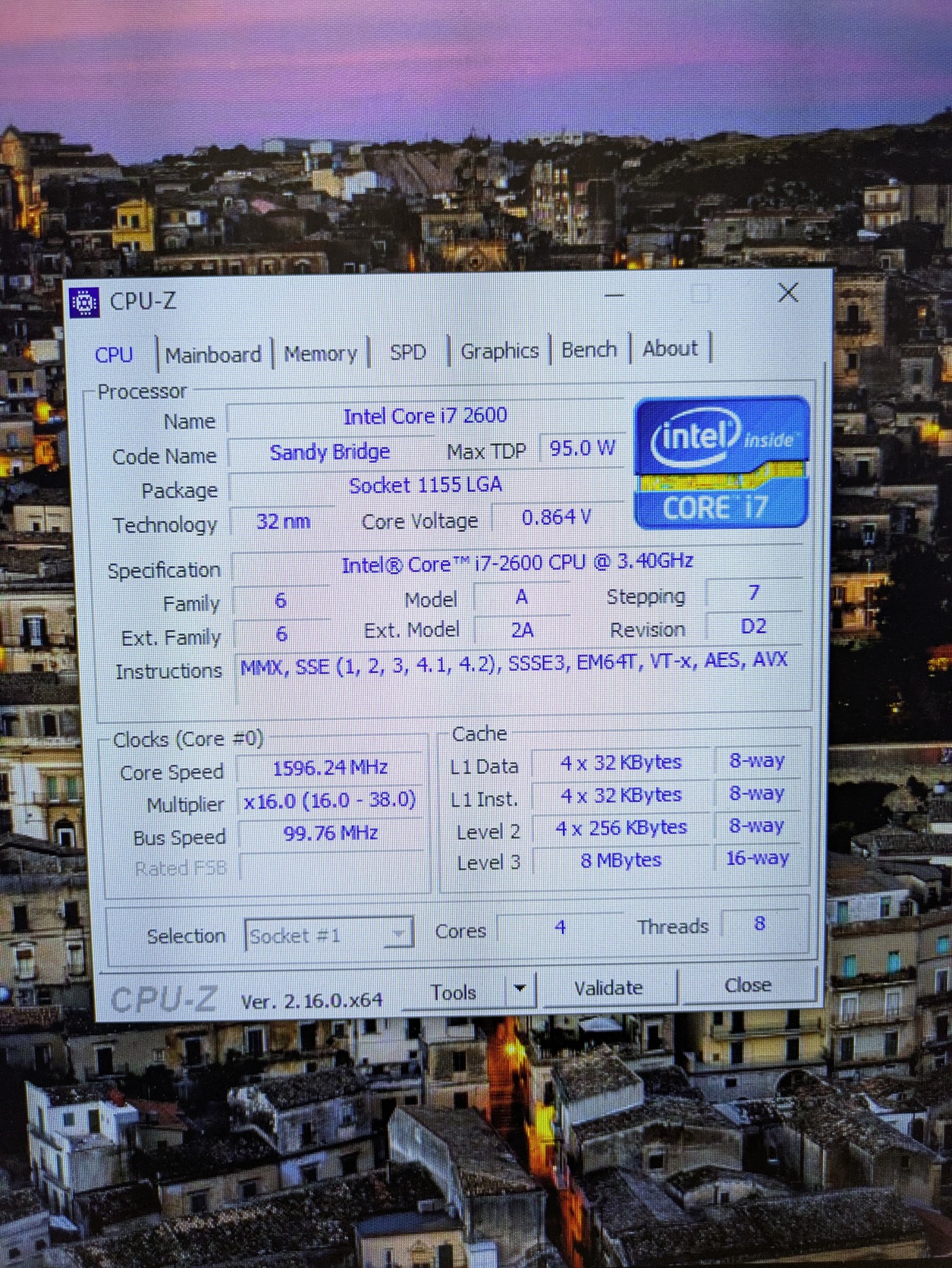Click the Intel Core i7 logo badge
The height and width of the screenshot is (1268, 952).
point(721,463)
